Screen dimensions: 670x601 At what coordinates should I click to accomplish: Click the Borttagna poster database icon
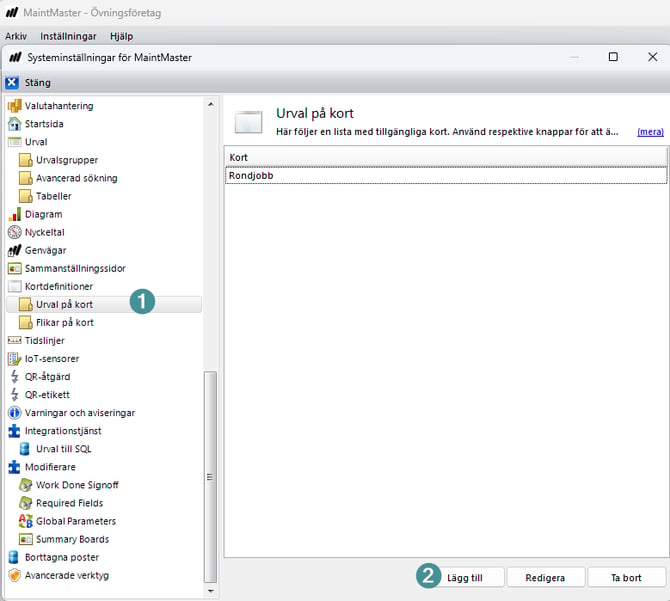click(14, 557)
